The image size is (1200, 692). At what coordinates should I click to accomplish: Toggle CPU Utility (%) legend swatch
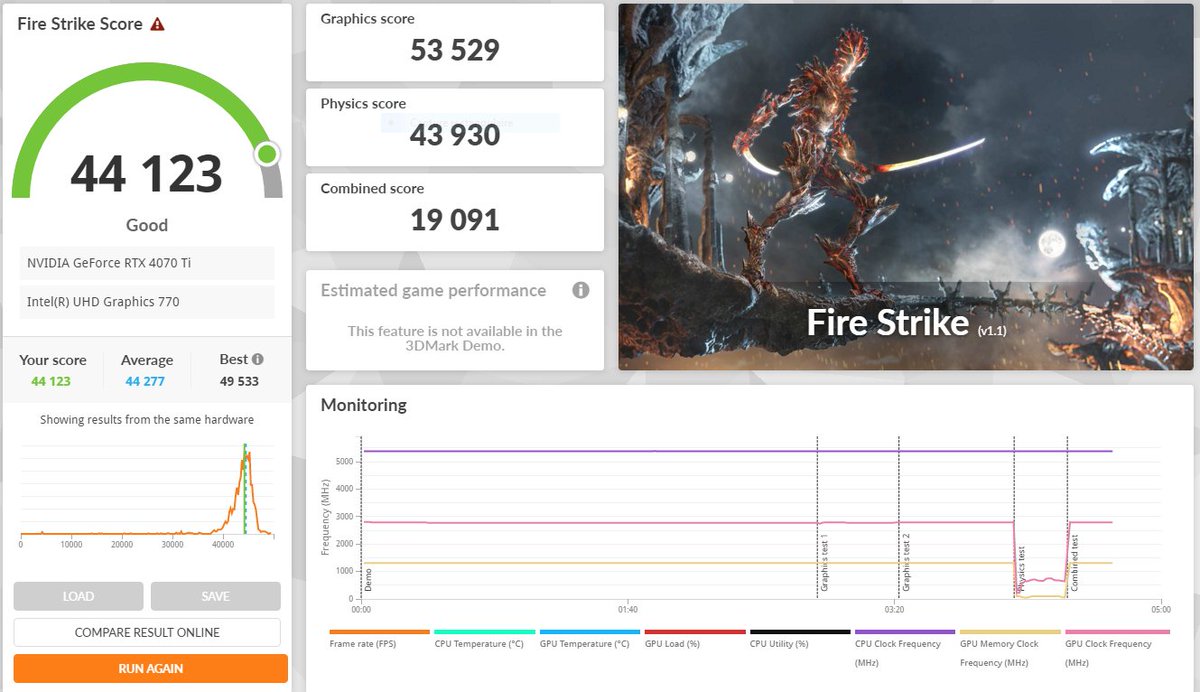coord(800,632)
